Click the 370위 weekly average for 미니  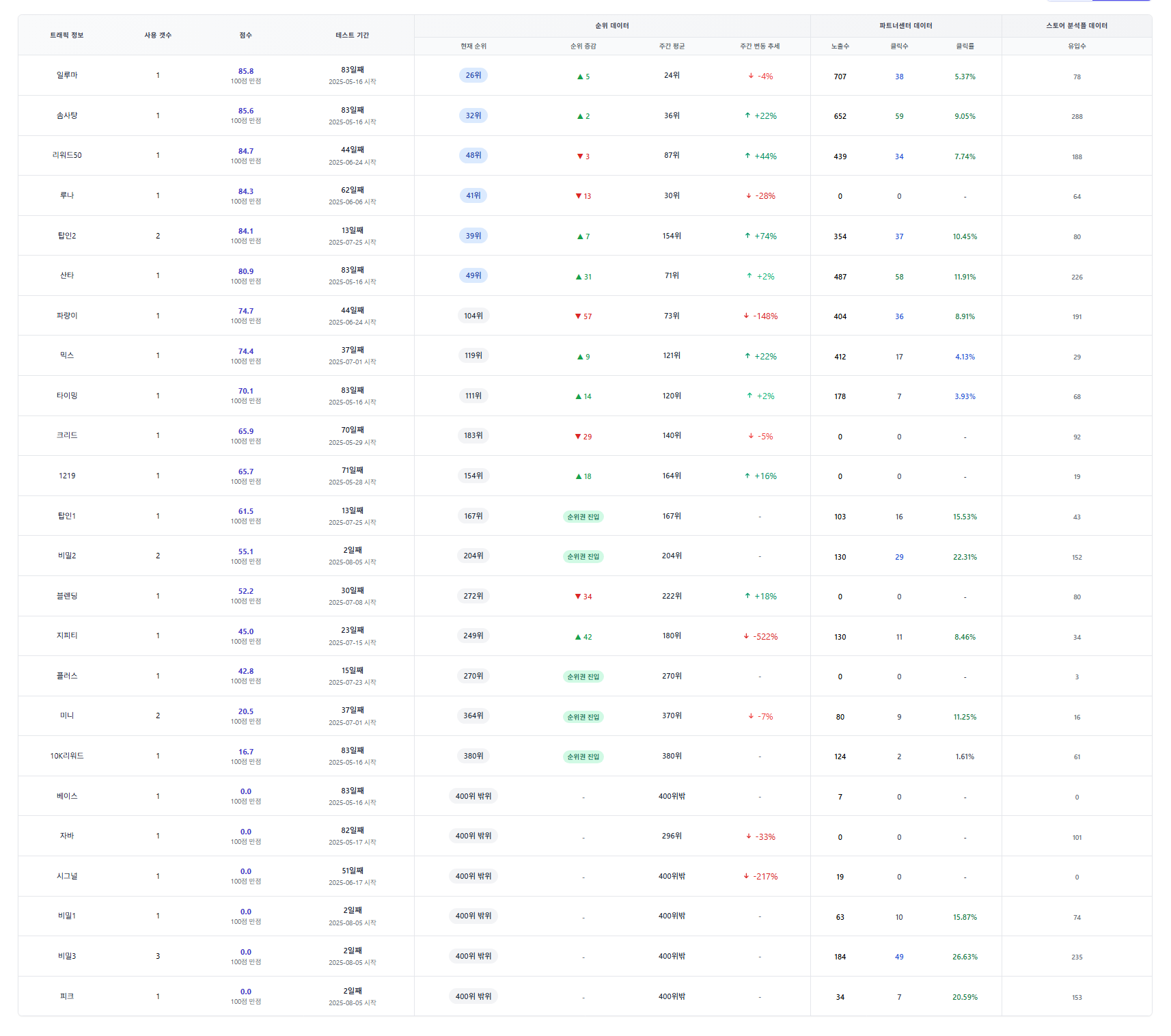[x=672, y=715]
